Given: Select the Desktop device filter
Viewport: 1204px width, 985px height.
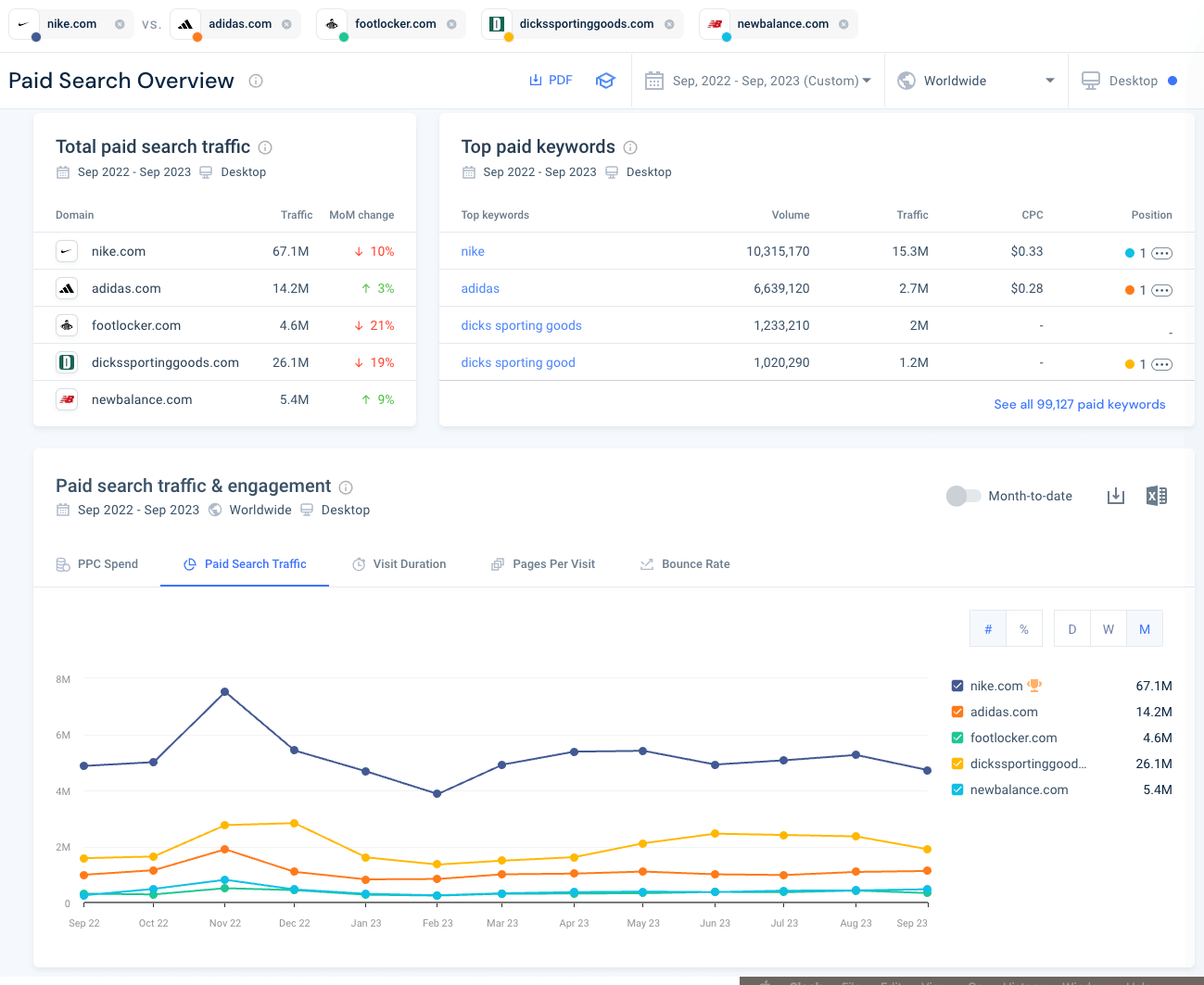Looking at the screenshot, I should tap(1130, 81).
